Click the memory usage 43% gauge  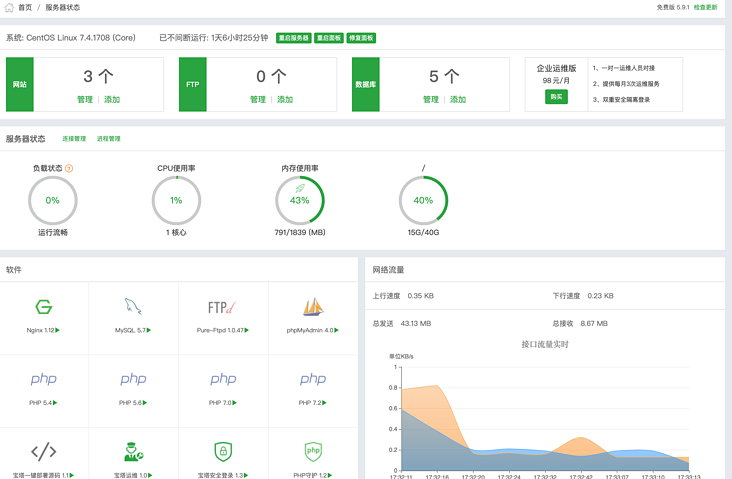click(299, 200)
